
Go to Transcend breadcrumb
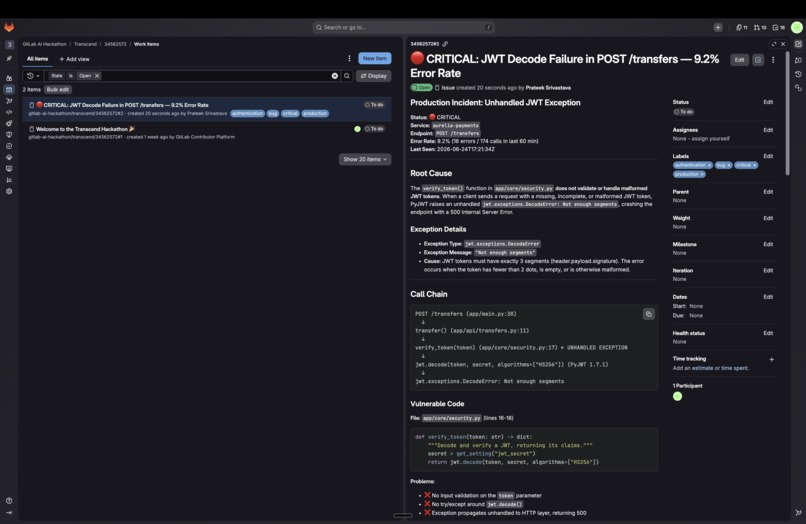point(85,44)
